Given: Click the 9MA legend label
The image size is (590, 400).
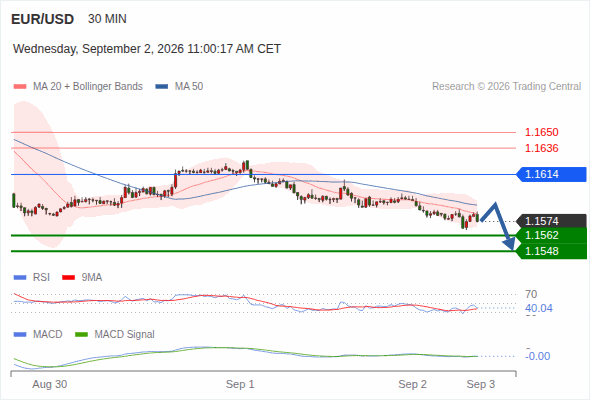Looking at the screenshot, I should tap(92, 278).
